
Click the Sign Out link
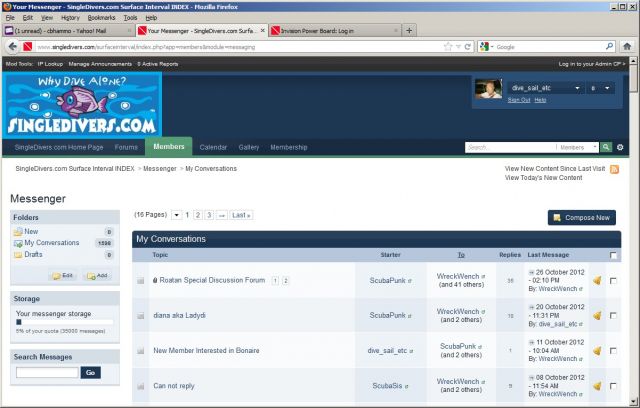[x=519, y=100]
